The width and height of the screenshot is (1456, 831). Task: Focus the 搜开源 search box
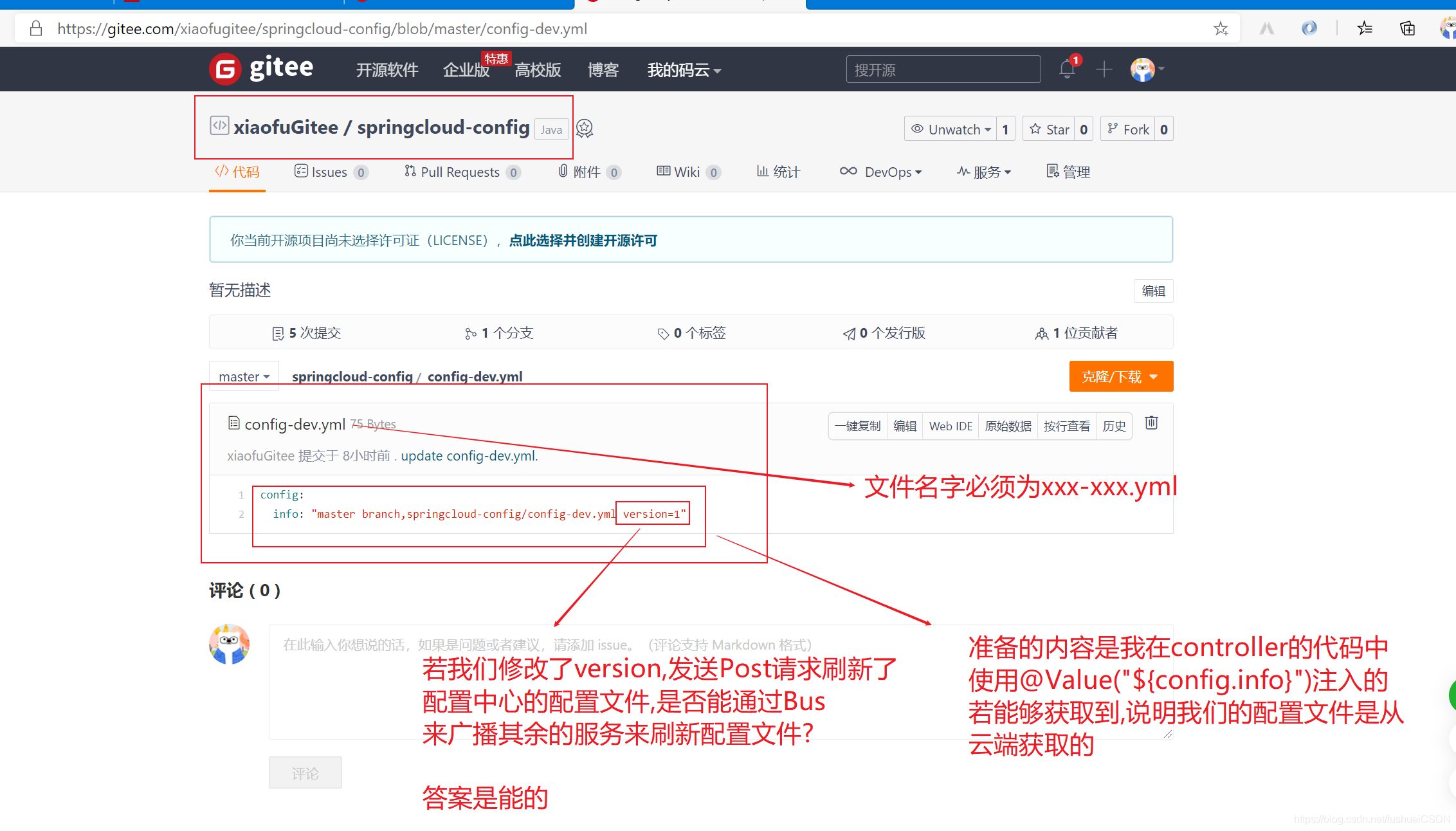pos(943,69)
